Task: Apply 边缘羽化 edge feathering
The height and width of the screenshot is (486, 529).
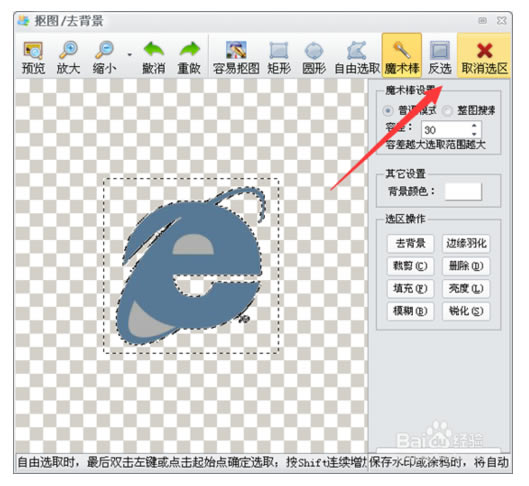Action: pos(466,243)
